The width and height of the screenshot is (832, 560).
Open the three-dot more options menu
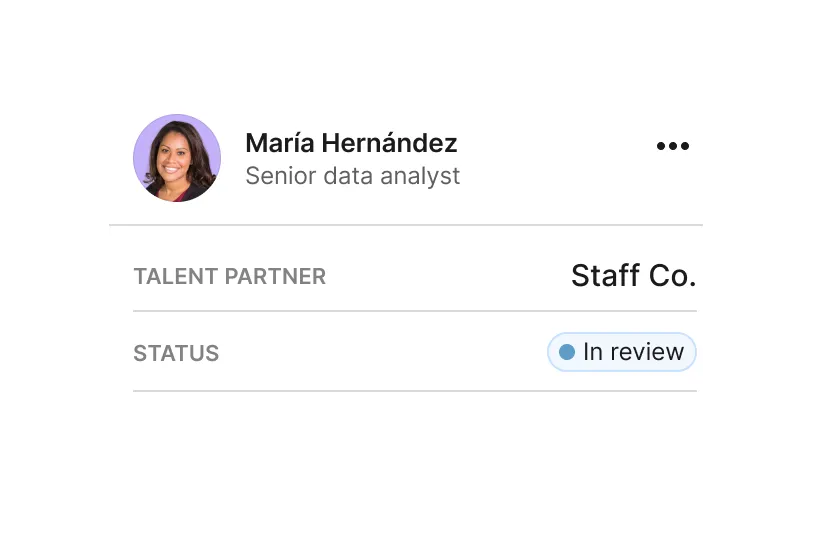click(672, 147)
